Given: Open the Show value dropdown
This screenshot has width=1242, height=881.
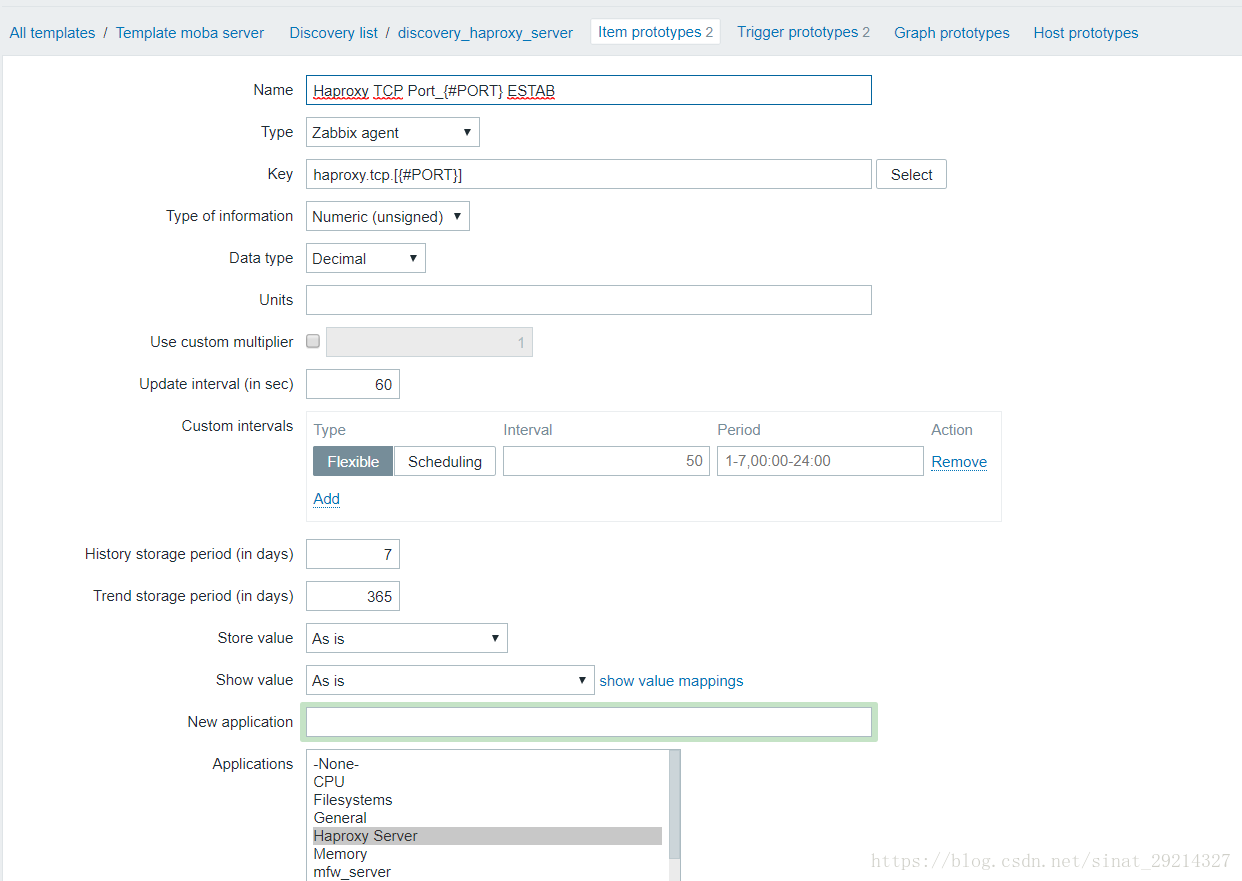Looking at the screenshot, I should (x=449, y=680).
